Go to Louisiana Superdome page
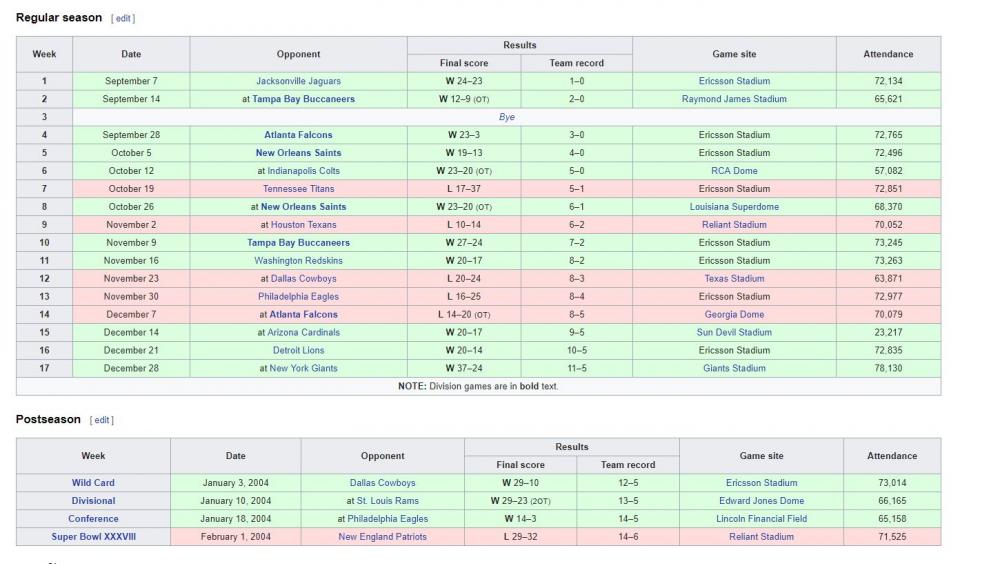Viewport: 1000px width, 564px height. tap(734, 207)
